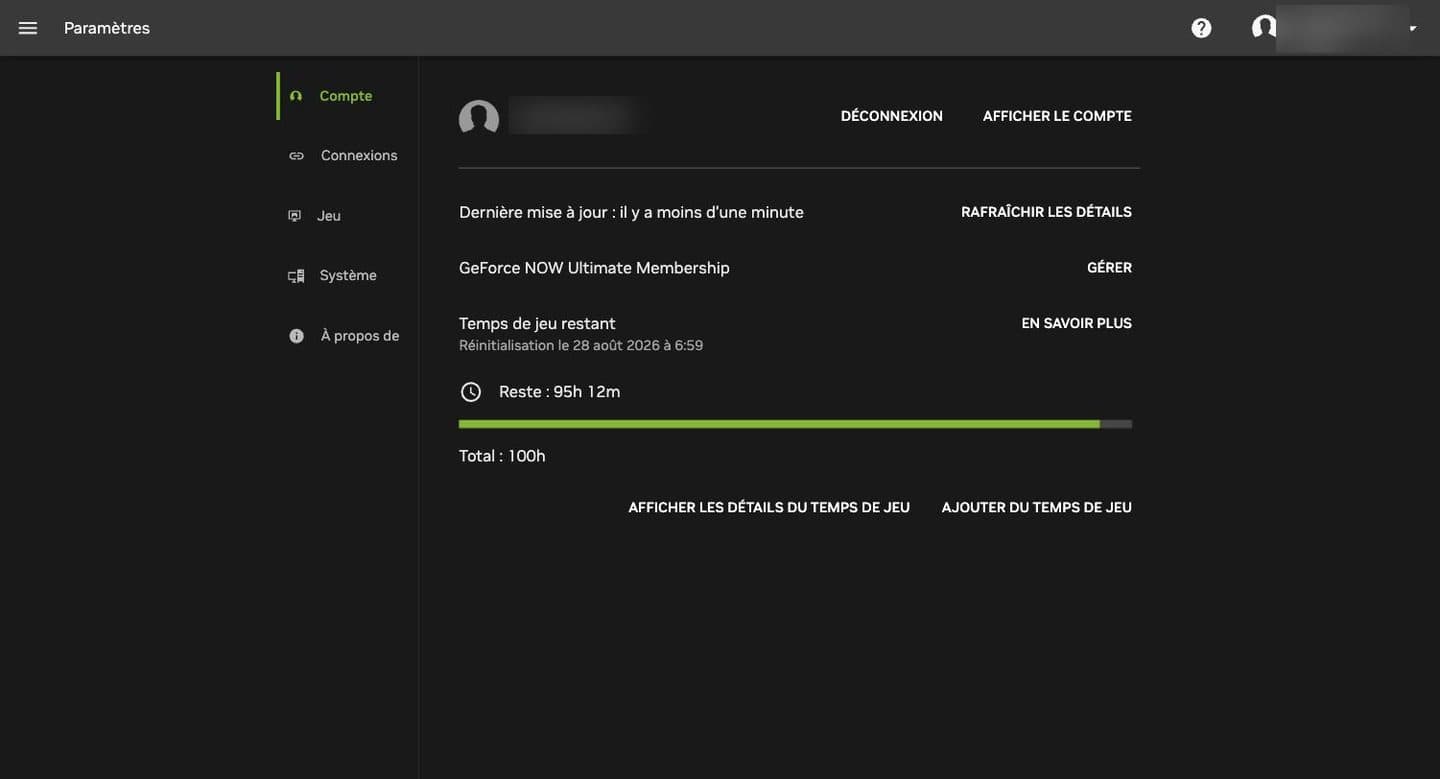Viewport: 1440px width, 779px height.
Task: Open AFFICHER LES DÉTAILS DU TEMPS DE JEU
Action: point(769,508)
